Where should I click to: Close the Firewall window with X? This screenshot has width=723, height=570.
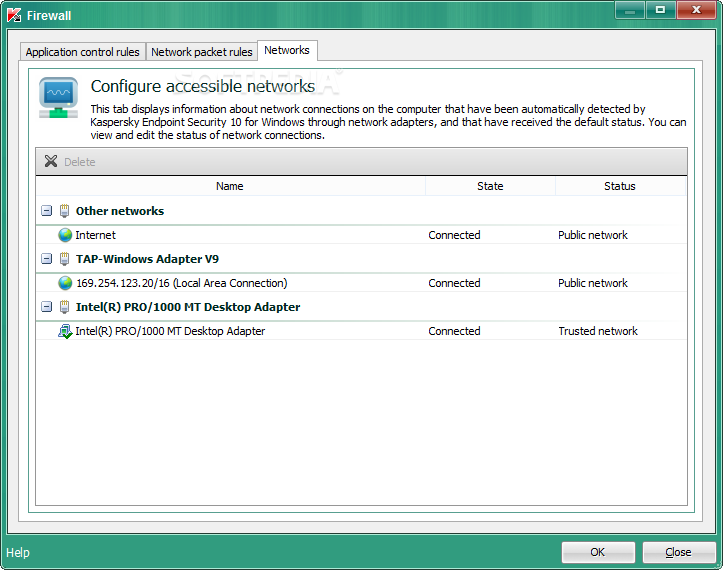(696, 10)
